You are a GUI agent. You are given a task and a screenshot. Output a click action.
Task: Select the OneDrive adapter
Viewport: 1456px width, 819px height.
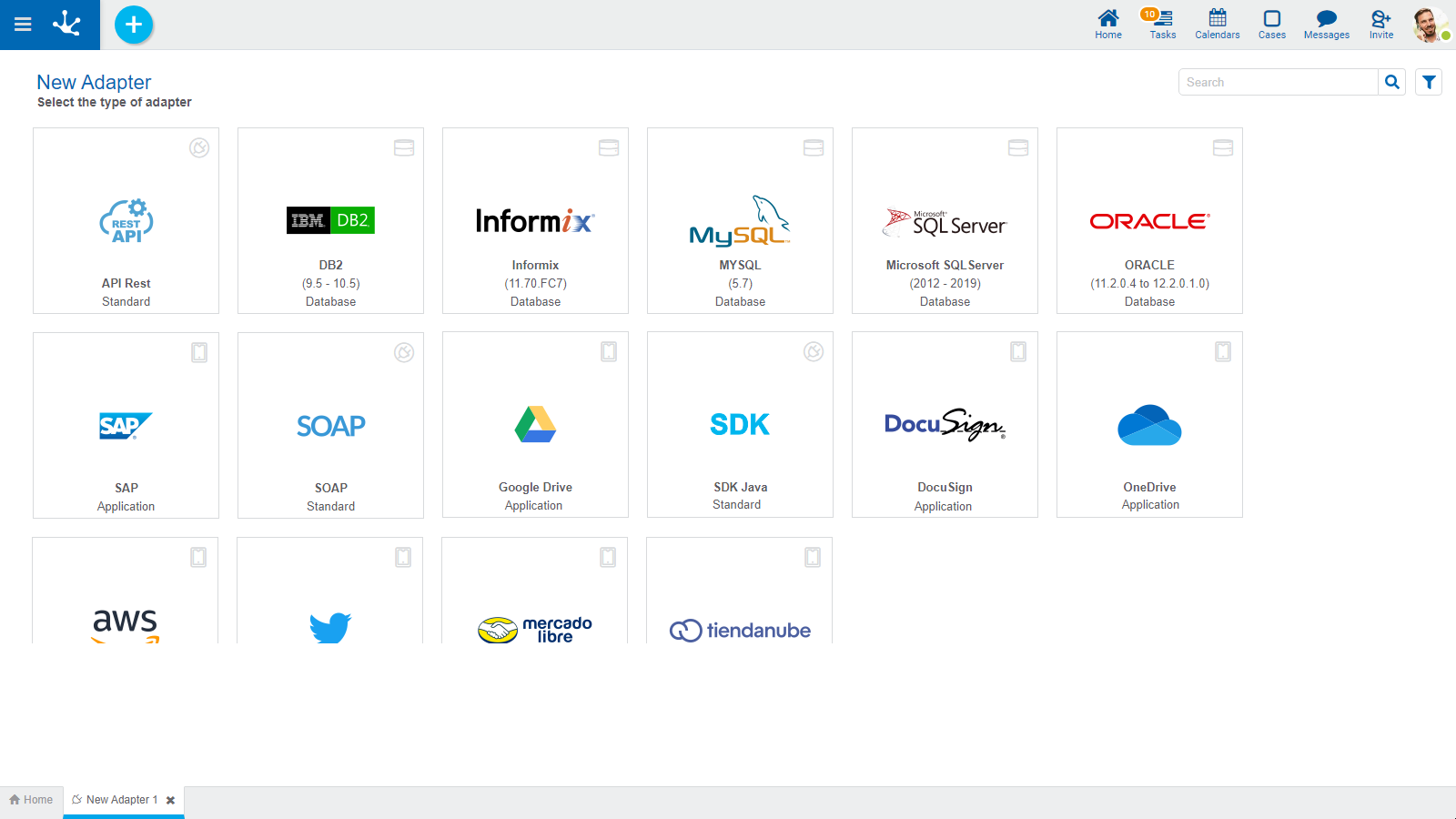tap(1150, 425)
